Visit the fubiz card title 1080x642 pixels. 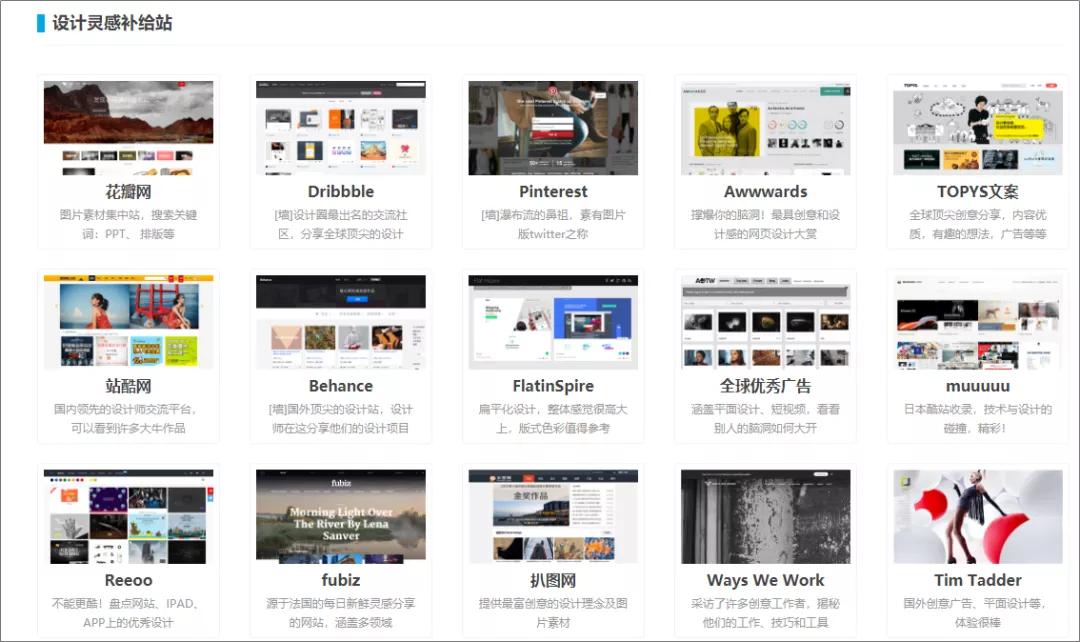point(340,580)
